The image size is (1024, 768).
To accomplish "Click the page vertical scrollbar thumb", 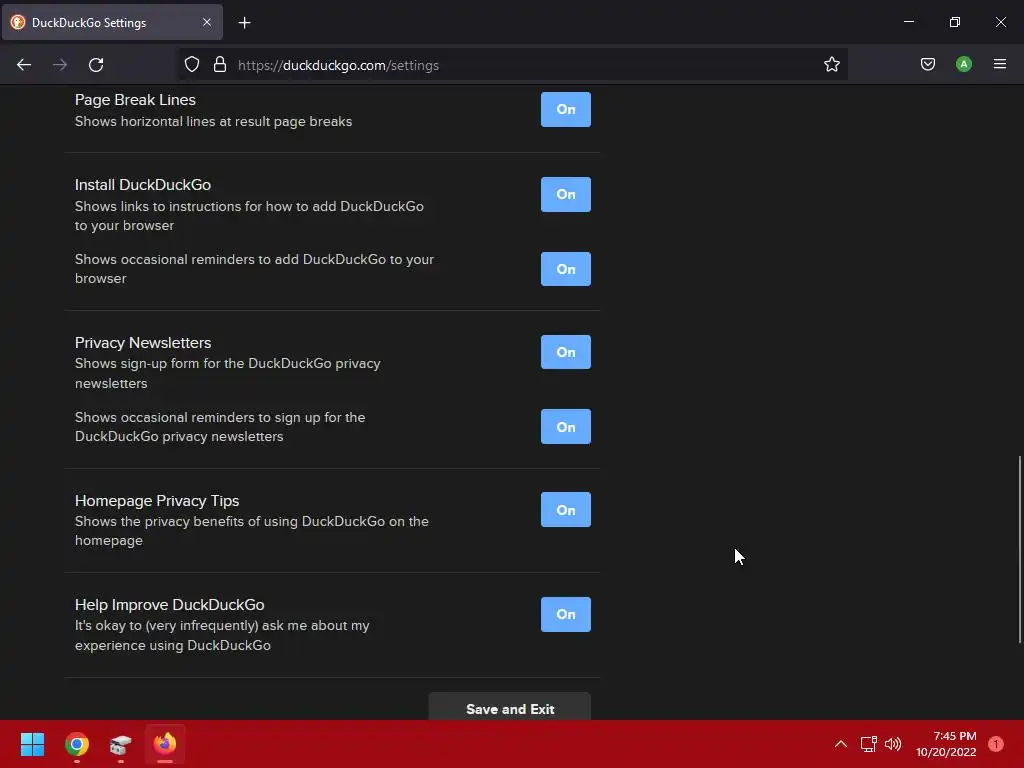I will pos(1019,549).
